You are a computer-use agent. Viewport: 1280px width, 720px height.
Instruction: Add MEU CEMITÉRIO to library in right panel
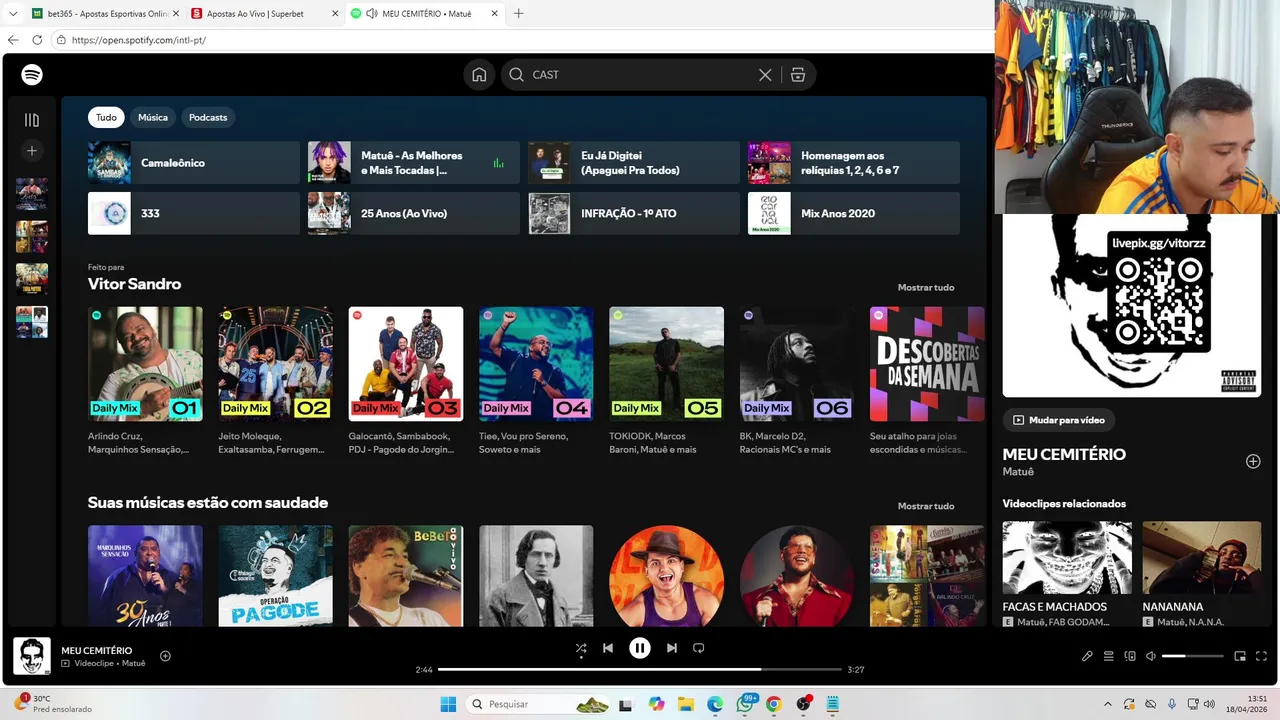pos(1253,461)
